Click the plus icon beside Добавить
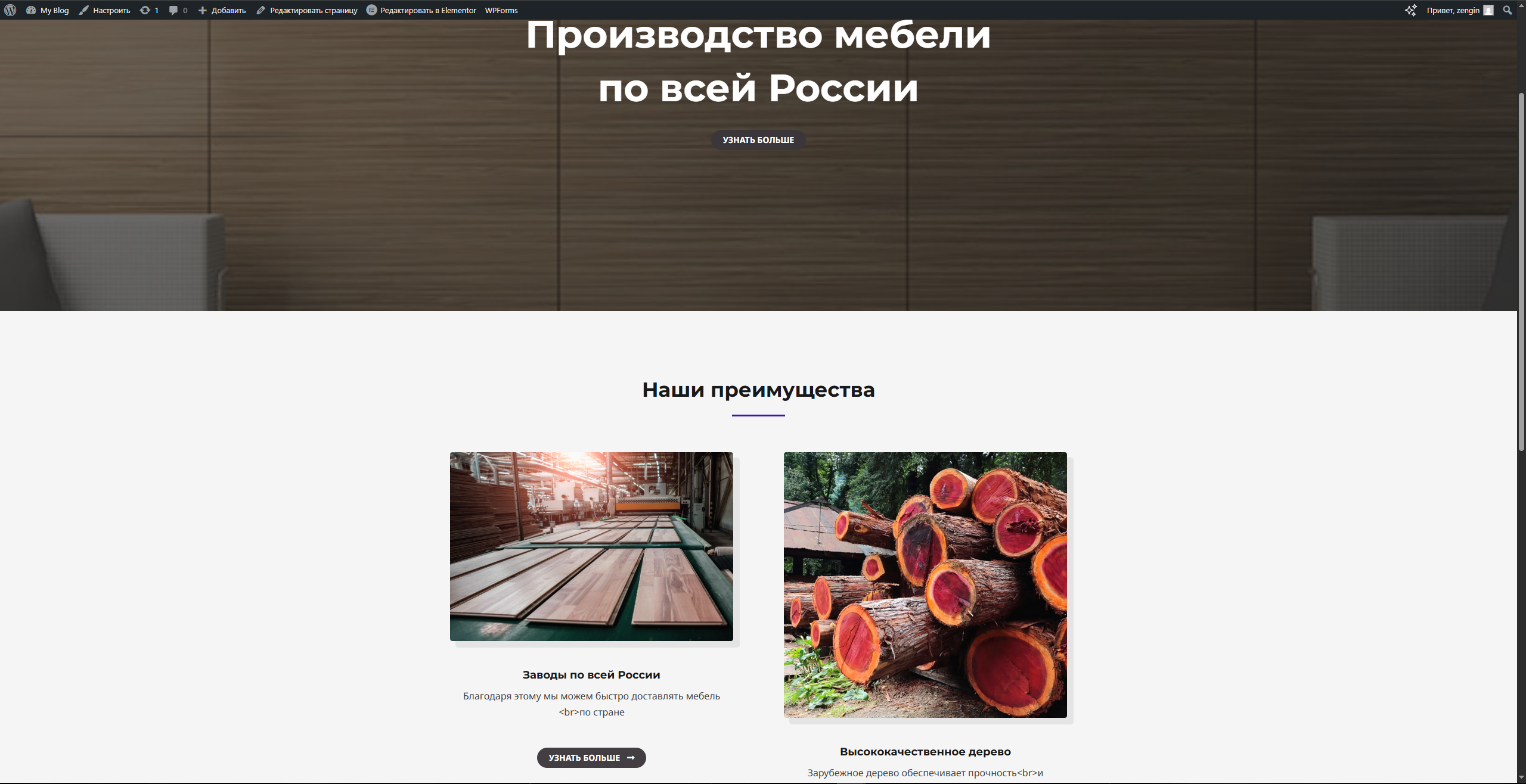 click(x=203, y=10)
